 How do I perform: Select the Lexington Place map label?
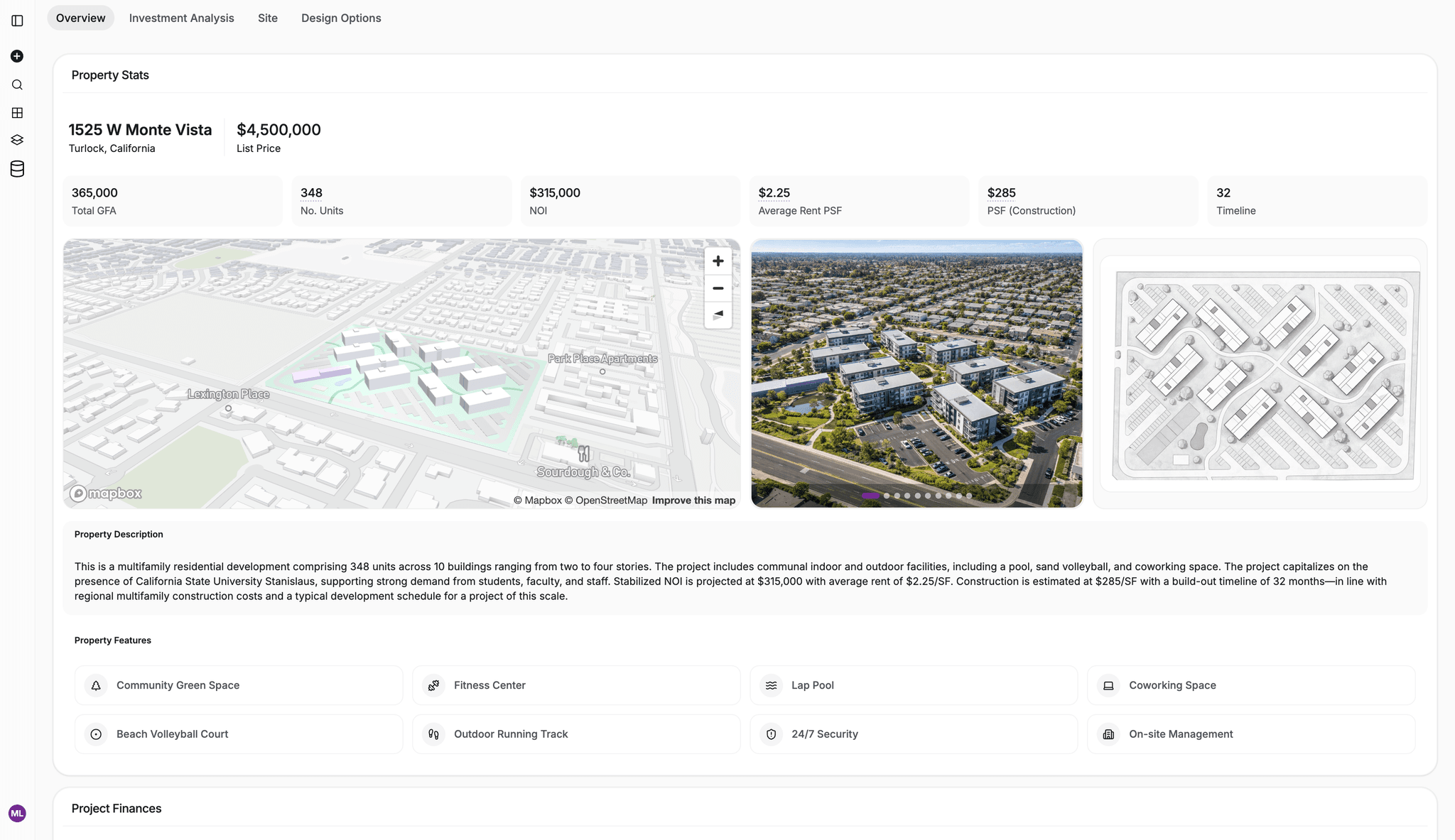[229, 394]
